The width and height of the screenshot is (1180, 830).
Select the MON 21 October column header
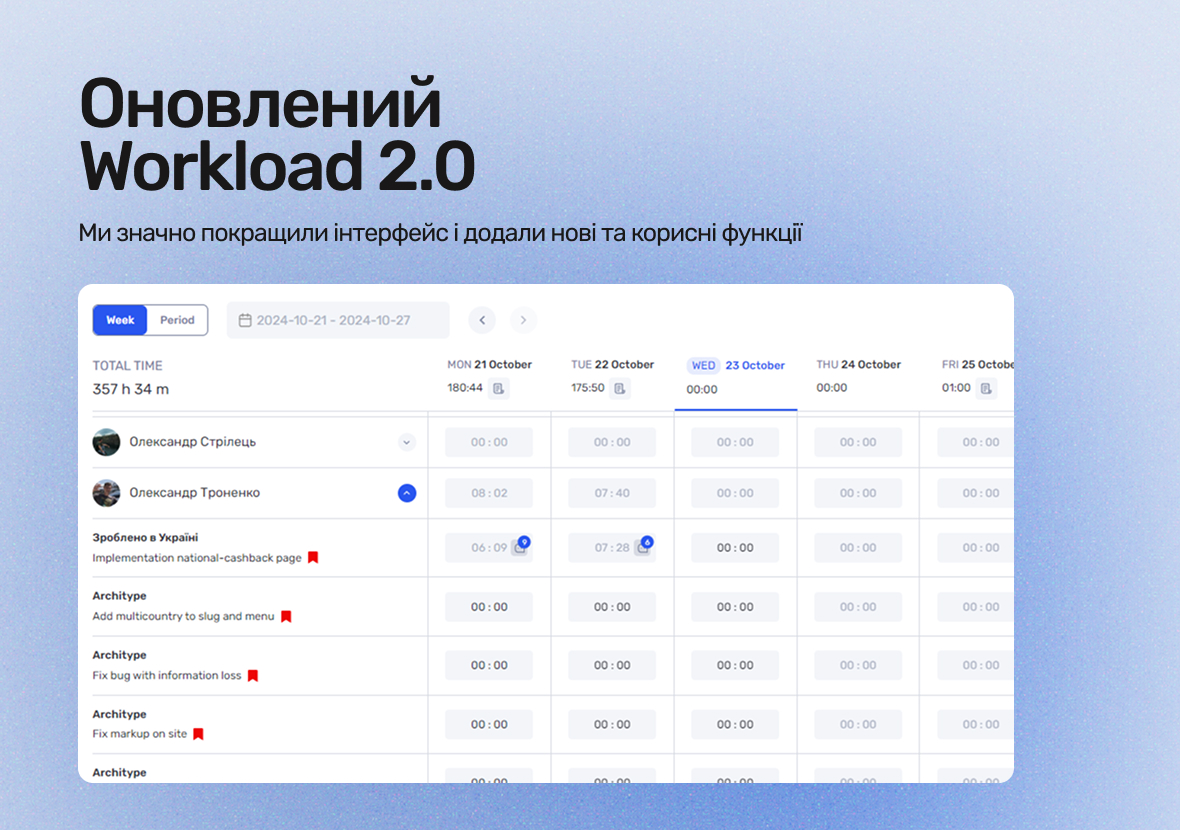489,365
